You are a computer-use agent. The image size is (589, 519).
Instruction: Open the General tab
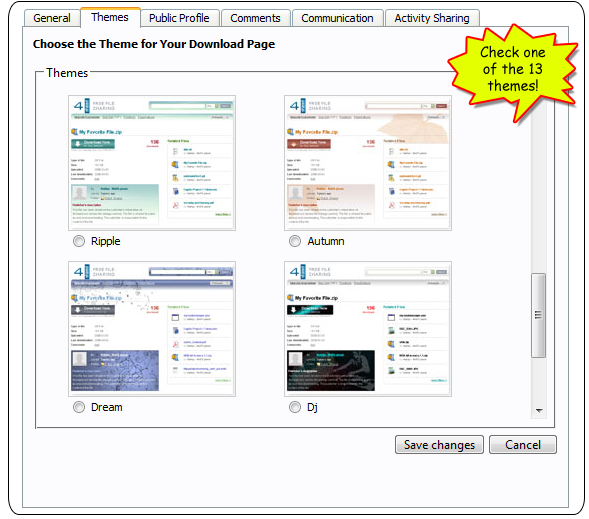(x=52, y=18)
